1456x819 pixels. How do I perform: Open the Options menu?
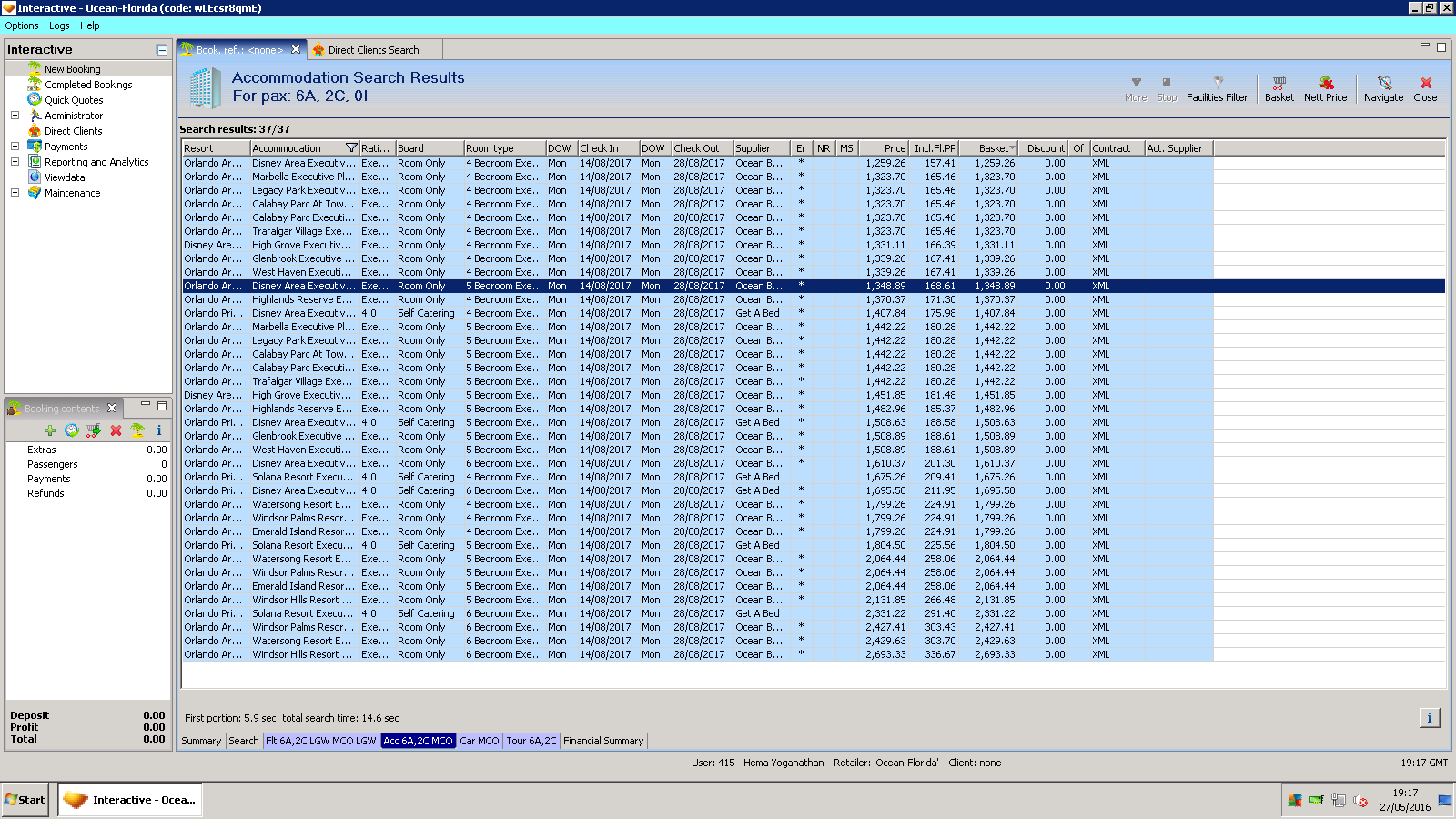22,25
